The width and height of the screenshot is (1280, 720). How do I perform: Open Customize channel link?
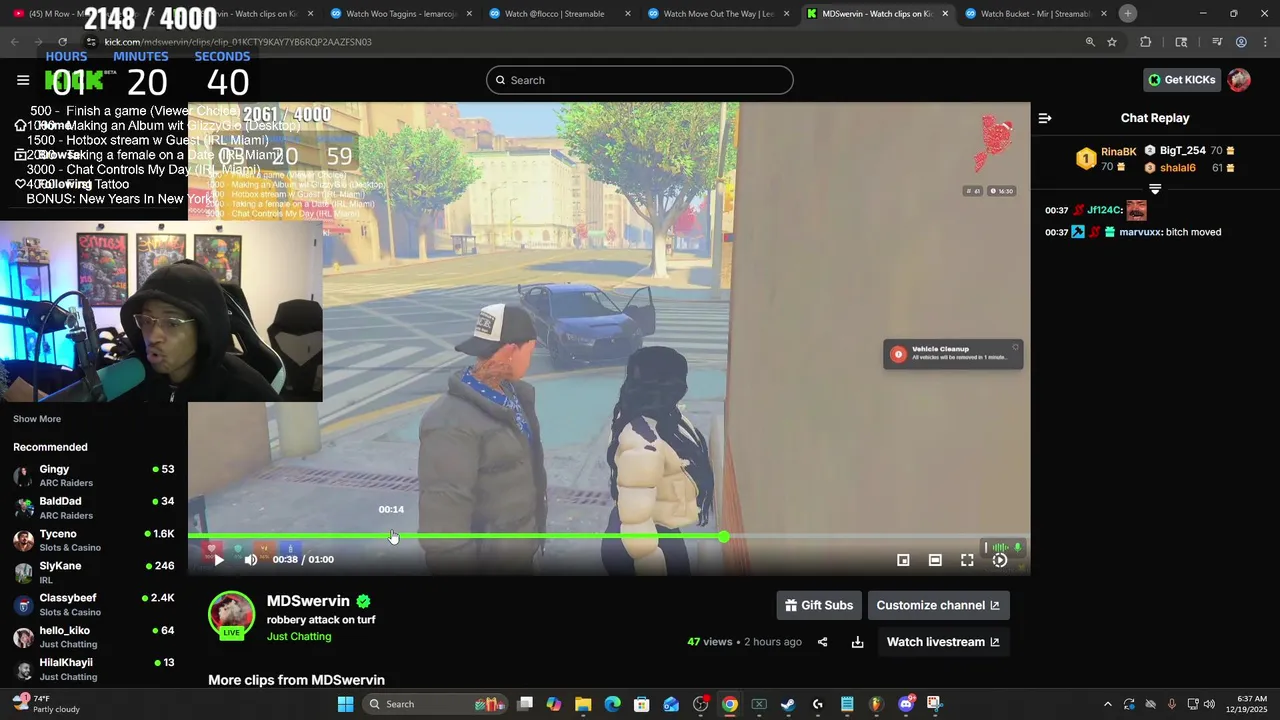(x=938, y=605)
